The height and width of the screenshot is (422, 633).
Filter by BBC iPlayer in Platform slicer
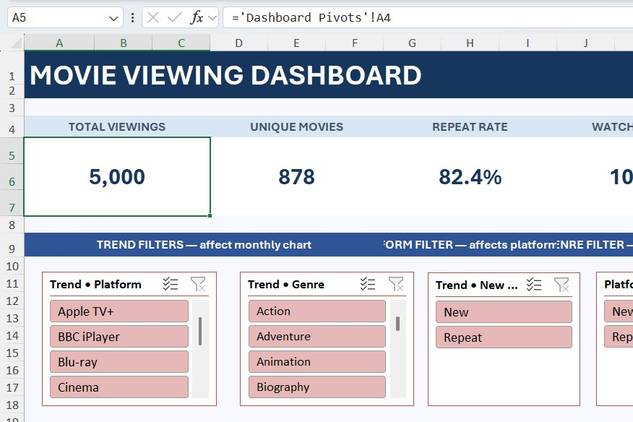point(119,337)
